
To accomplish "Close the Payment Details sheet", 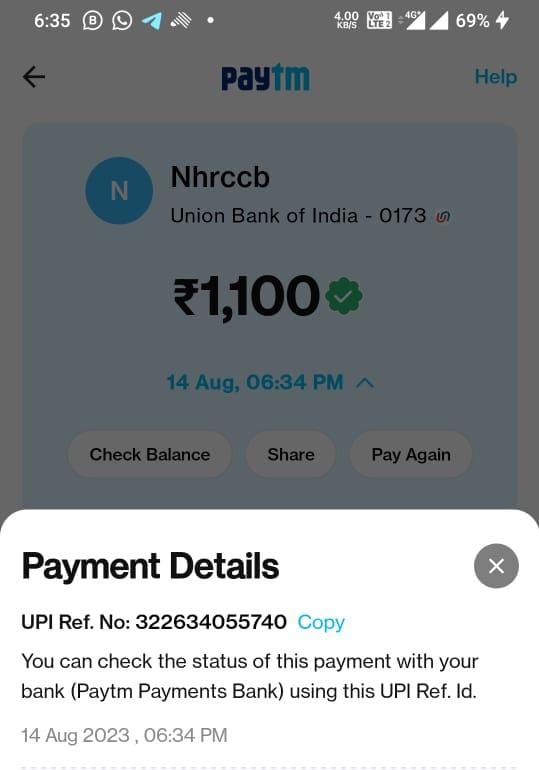I will click(496, 566).
